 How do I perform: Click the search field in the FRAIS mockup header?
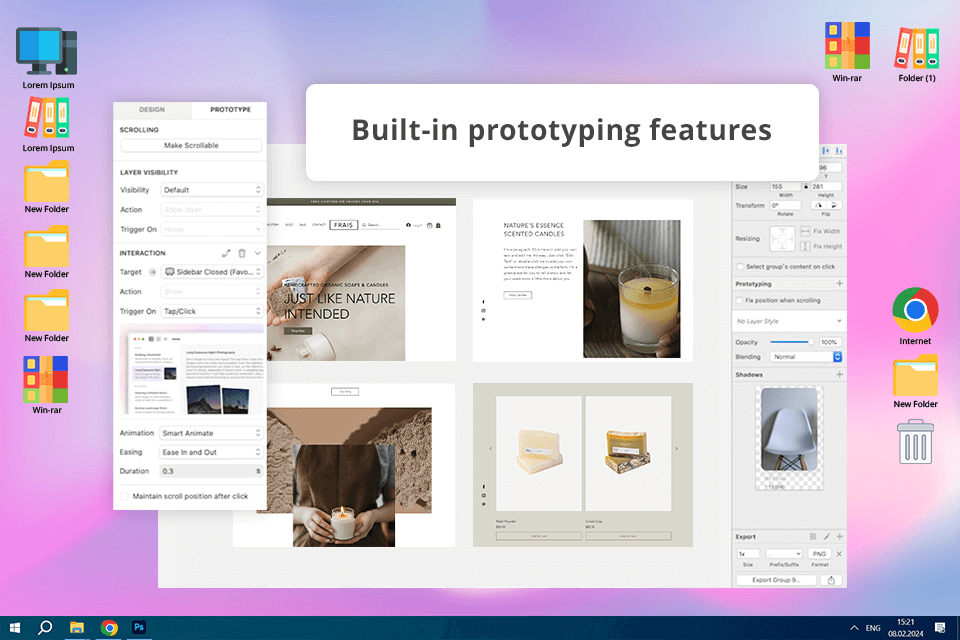380,225
